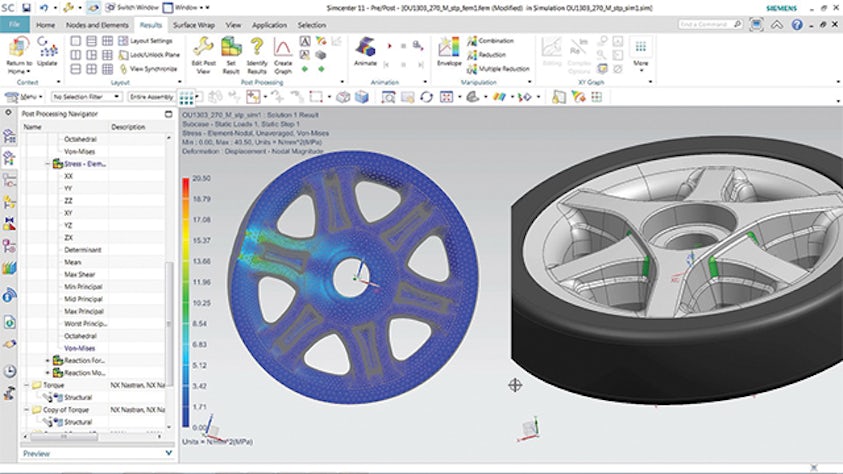The image size is (843, 474).
Task: Click the Help question mark icon
Action: coord(797,25)
